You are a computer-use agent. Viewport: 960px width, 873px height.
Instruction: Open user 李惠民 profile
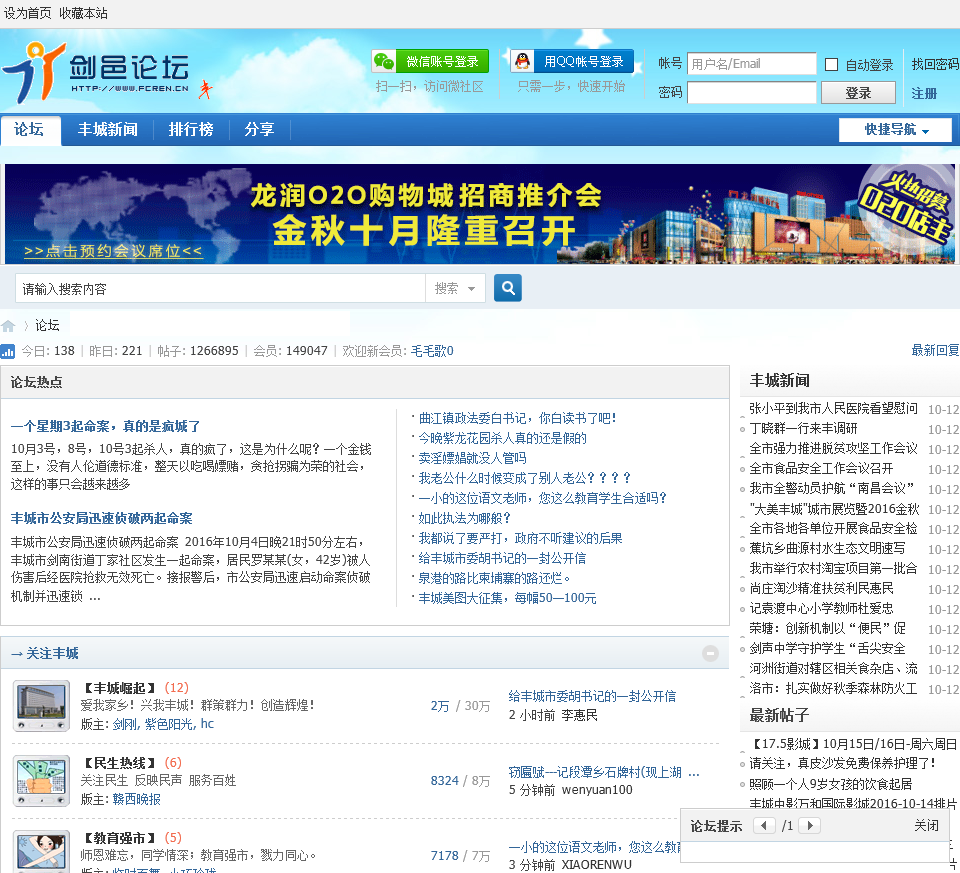(579, 715)
